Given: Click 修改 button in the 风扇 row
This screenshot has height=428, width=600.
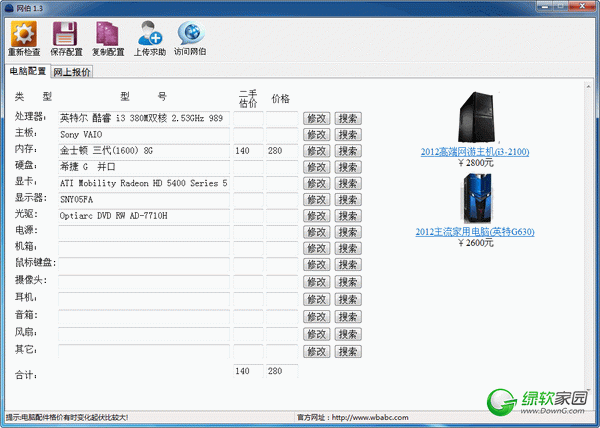Looking at the screenshot, I should (316, 334).
